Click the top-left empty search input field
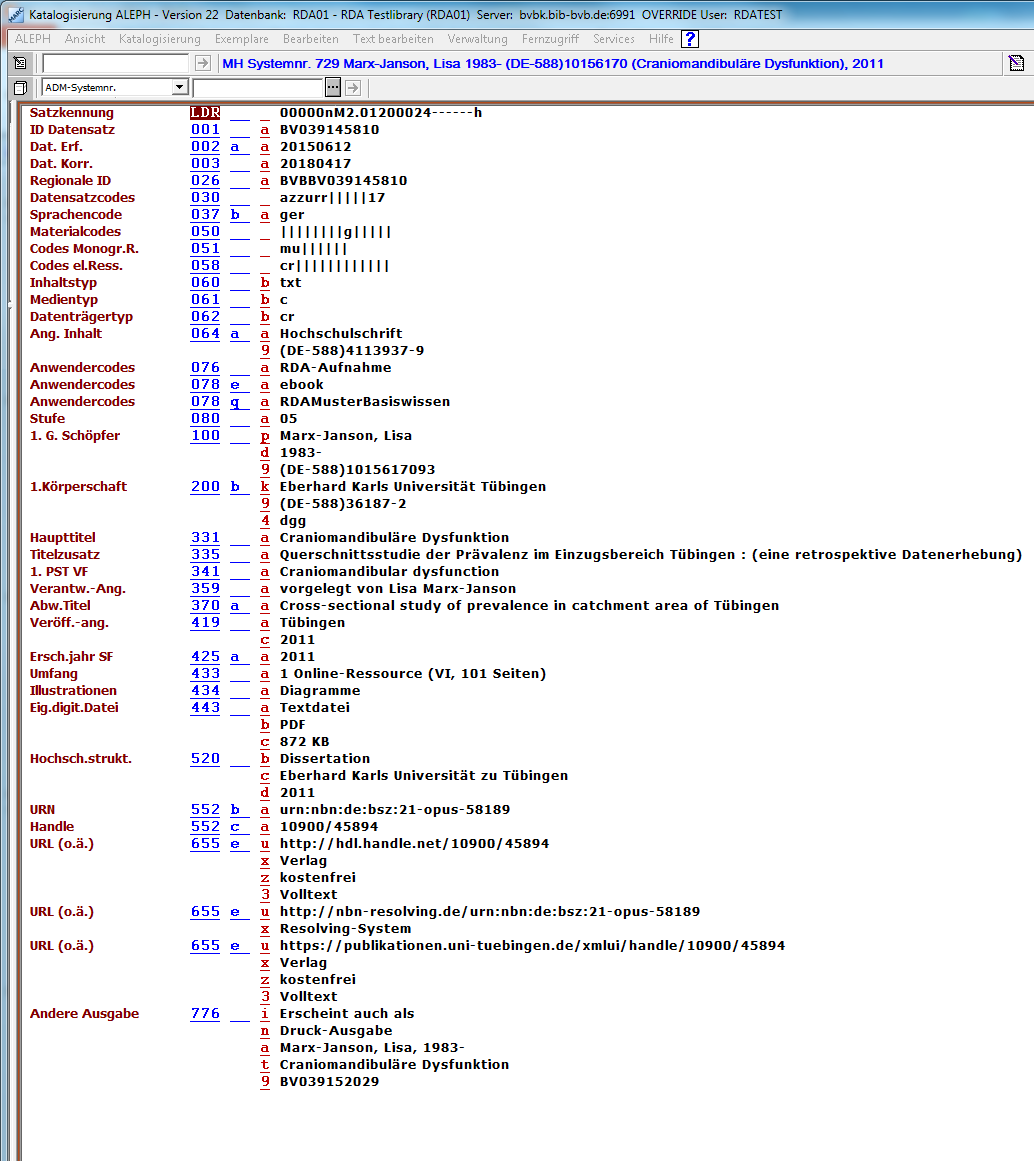This screenshot has width=1034, height=1161. pos(115,63)
